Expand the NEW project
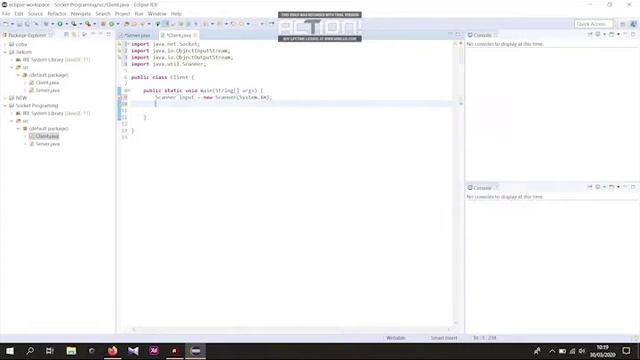The width and height of the screenshot is (640, 360). coord(5,98)
